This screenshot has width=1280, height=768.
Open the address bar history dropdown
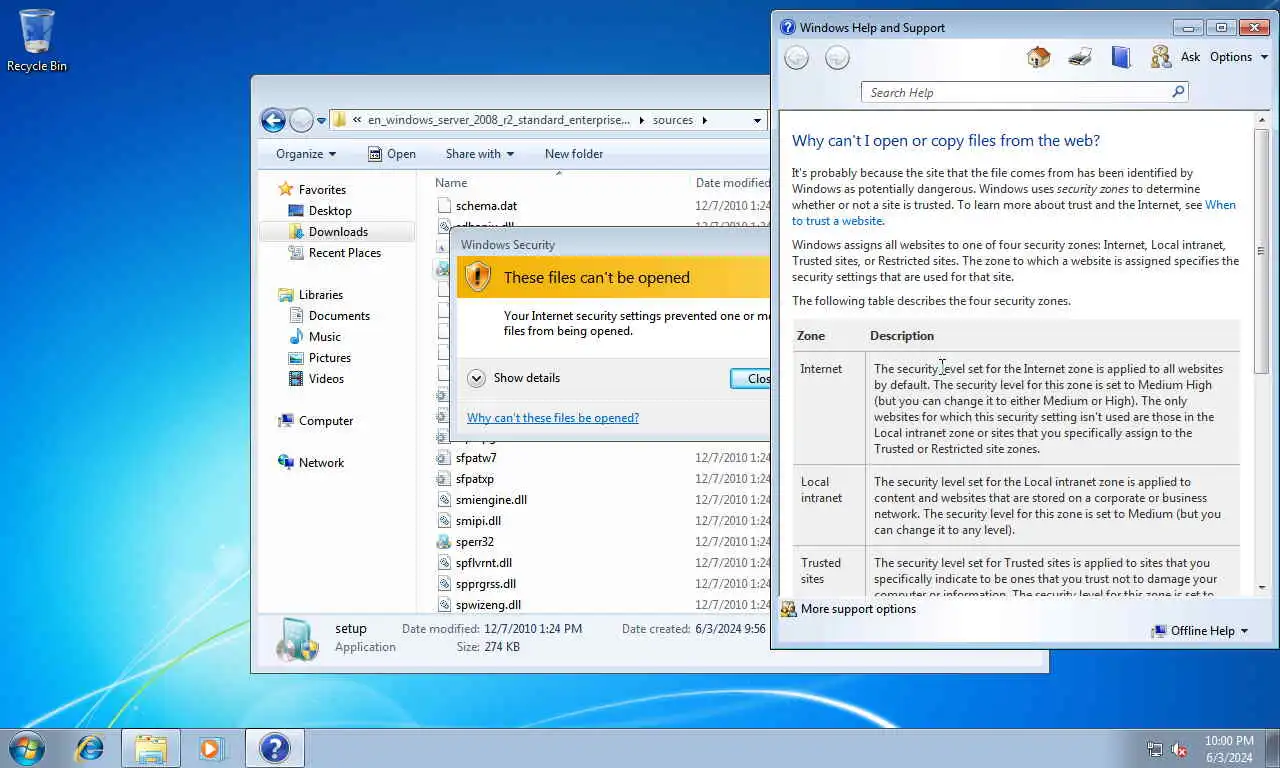757,120
